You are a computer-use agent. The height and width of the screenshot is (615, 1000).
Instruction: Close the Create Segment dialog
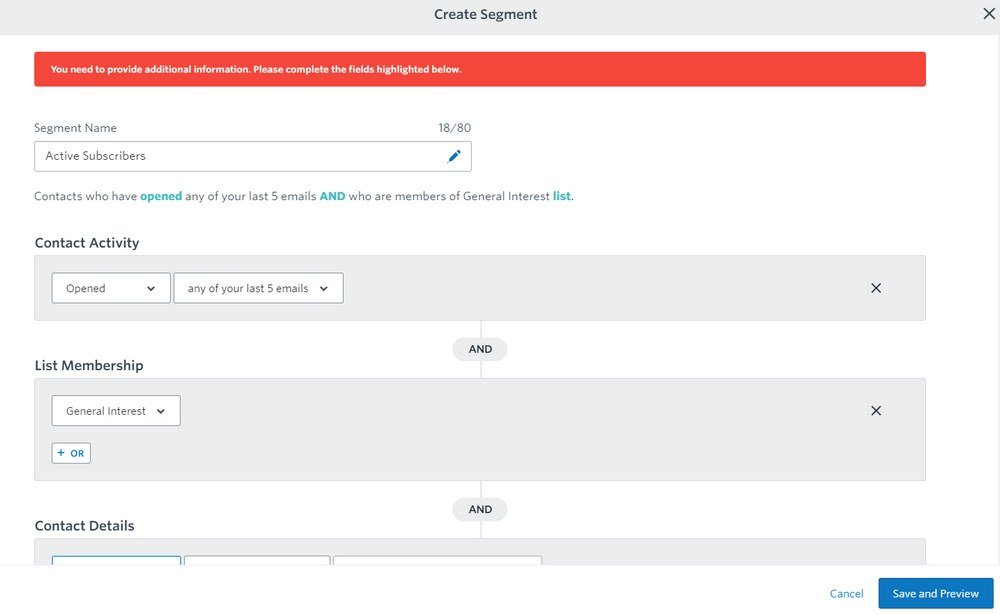click(989, 14)
